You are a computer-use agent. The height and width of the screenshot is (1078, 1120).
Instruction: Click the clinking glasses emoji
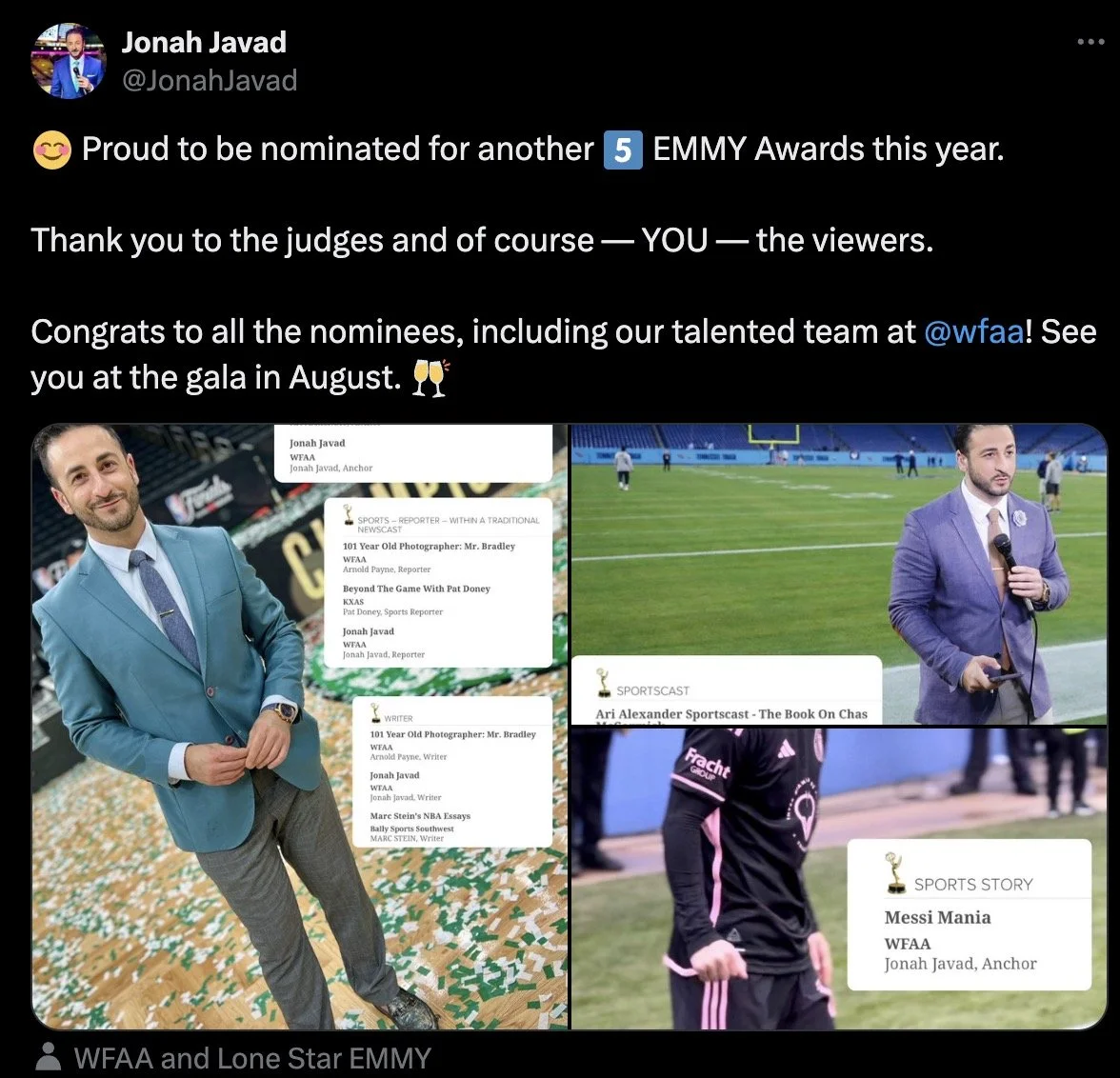(430, 378)
